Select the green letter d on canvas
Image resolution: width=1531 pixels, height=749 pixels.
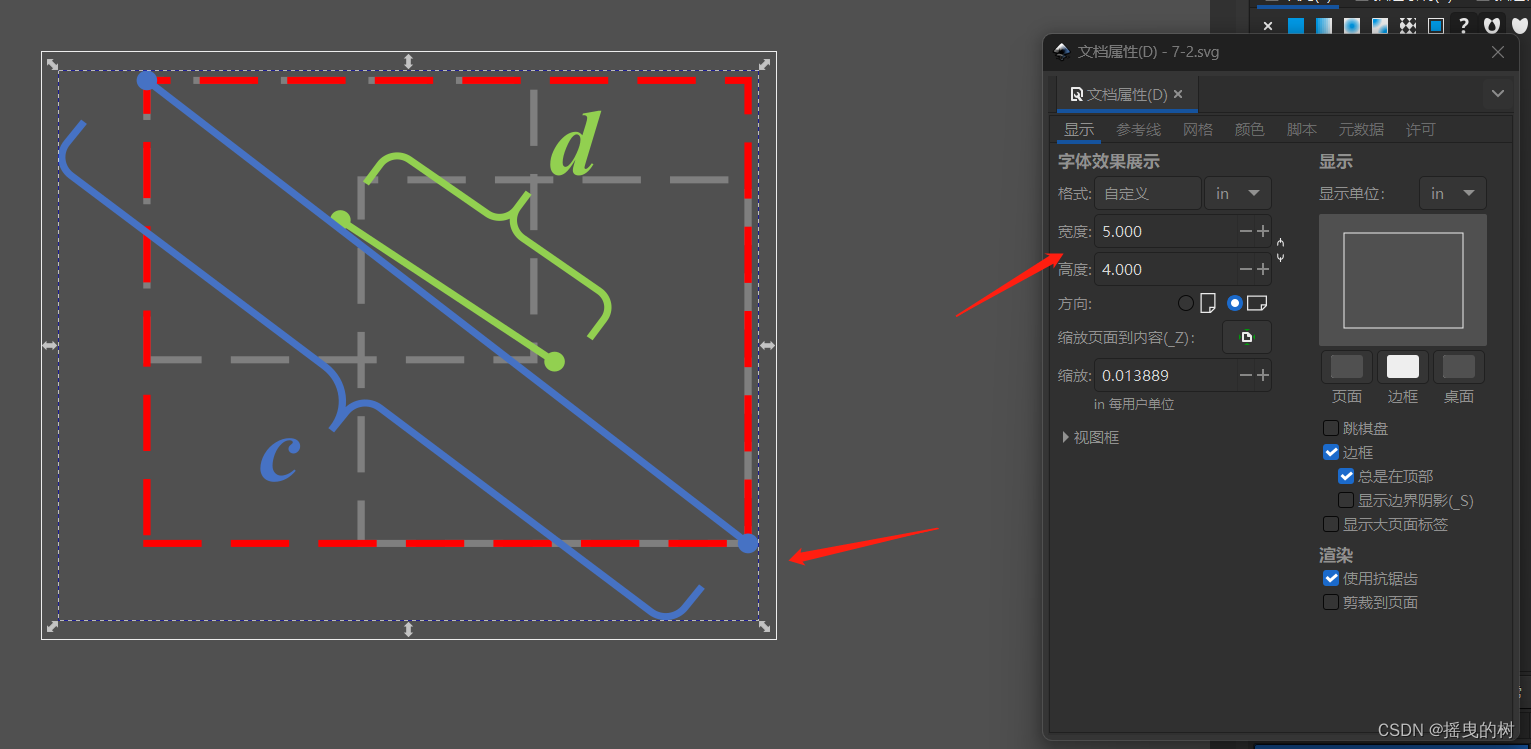click(574, 144)
